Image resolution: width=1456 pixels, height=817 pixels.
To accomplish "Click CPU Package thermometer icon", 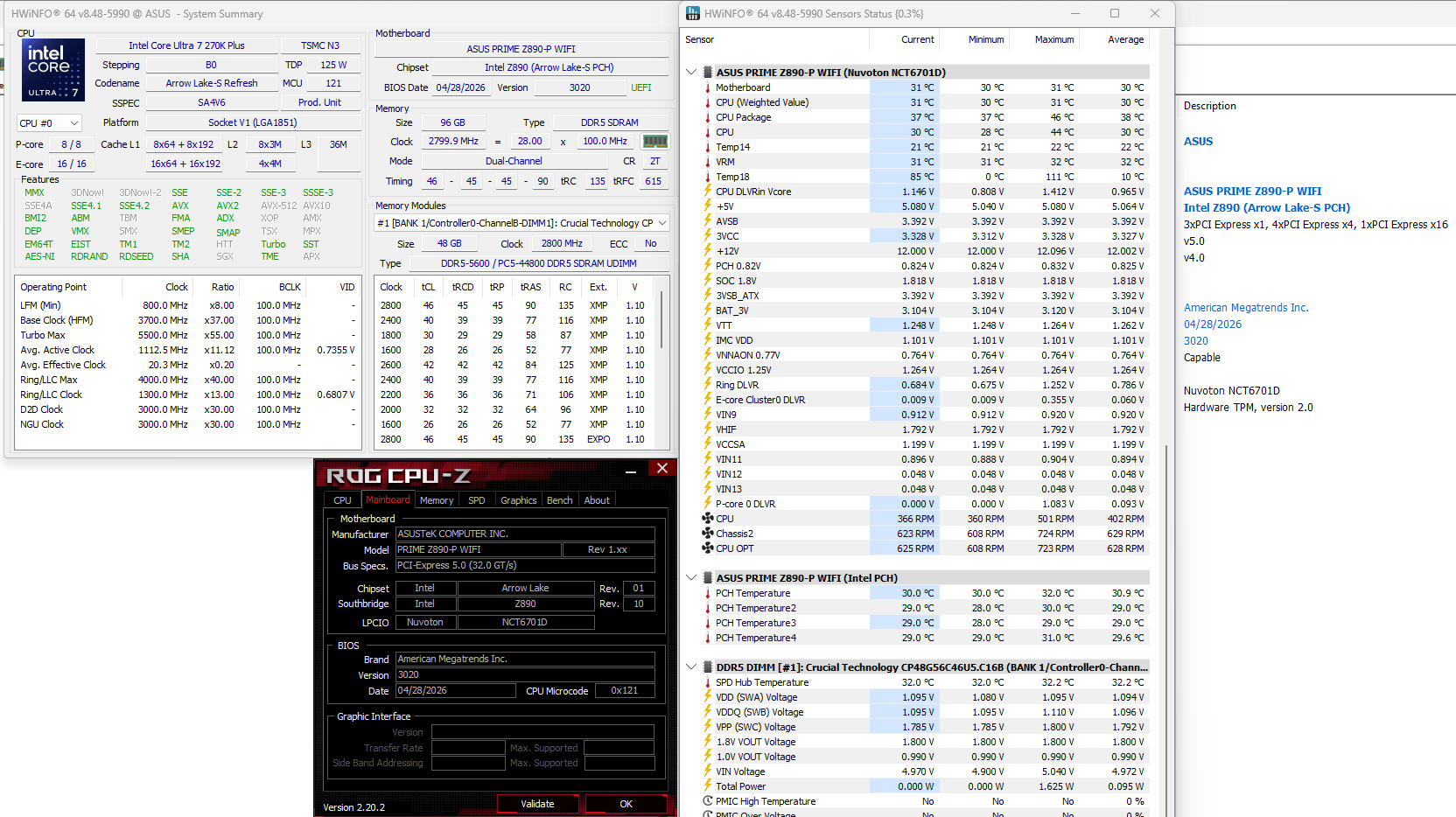I will pos(707,117).
